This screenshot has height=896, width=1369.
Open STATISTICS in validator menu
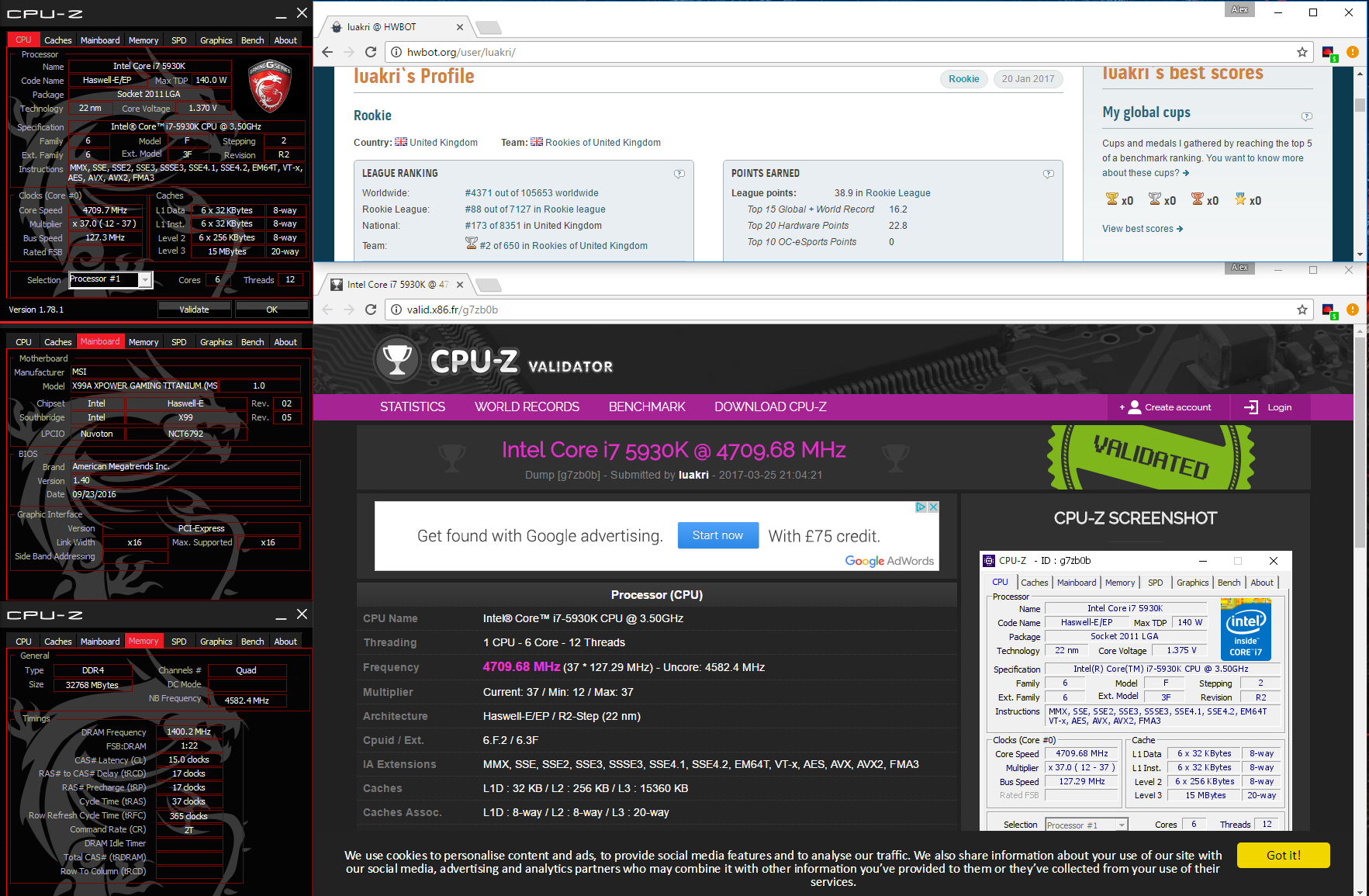[413, 407]
